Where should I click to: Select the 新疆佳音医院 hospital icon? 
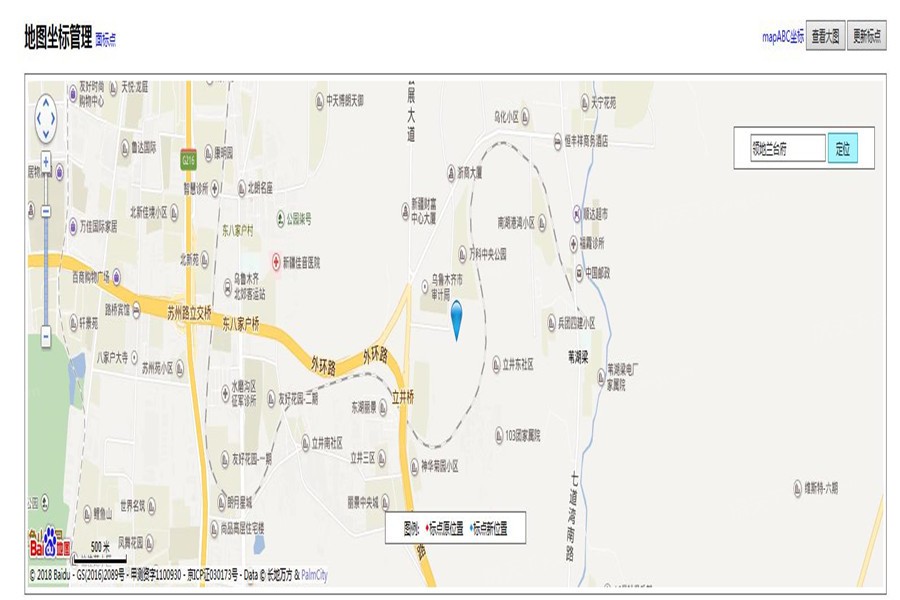tap(277, 262)
